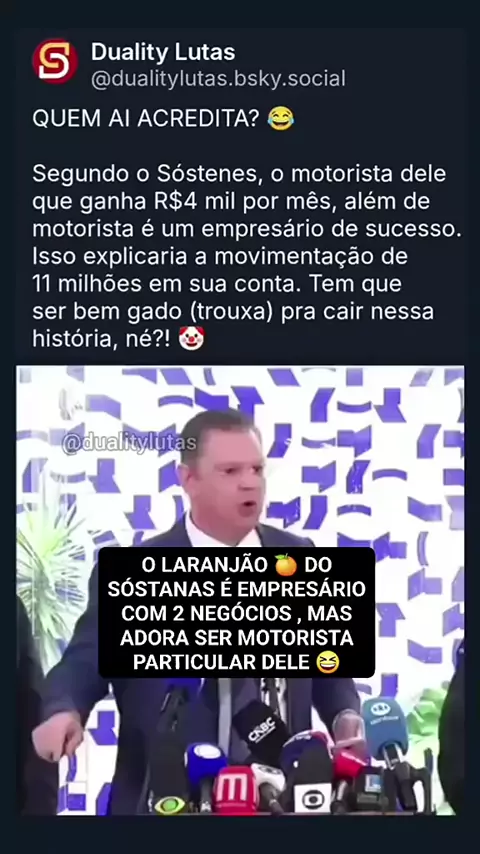Click the red M logo microphone
Screen dimensions: 480x854
(x=235, y=790)
